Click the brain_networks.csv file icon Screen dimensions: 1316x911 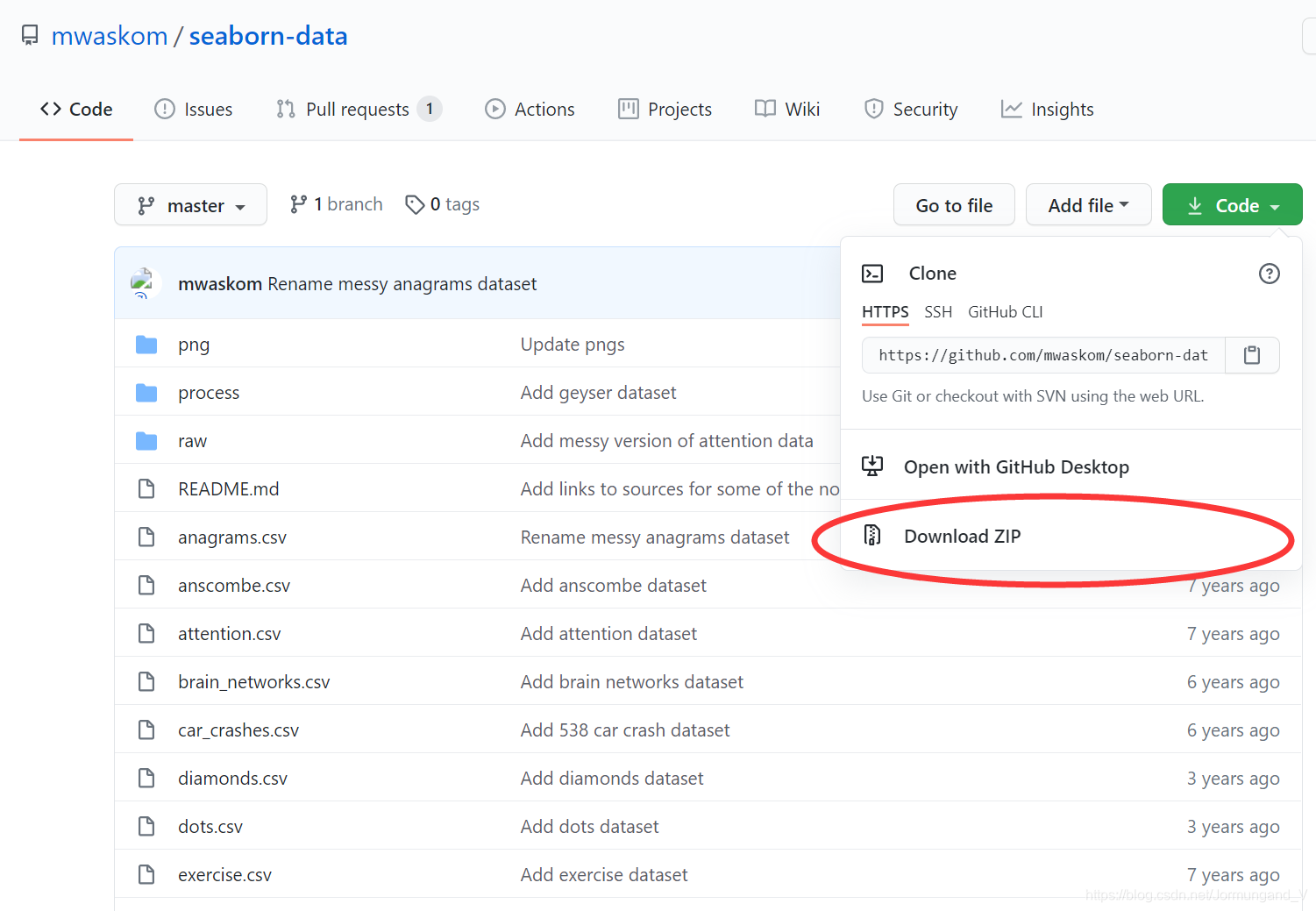pos(146,681)
